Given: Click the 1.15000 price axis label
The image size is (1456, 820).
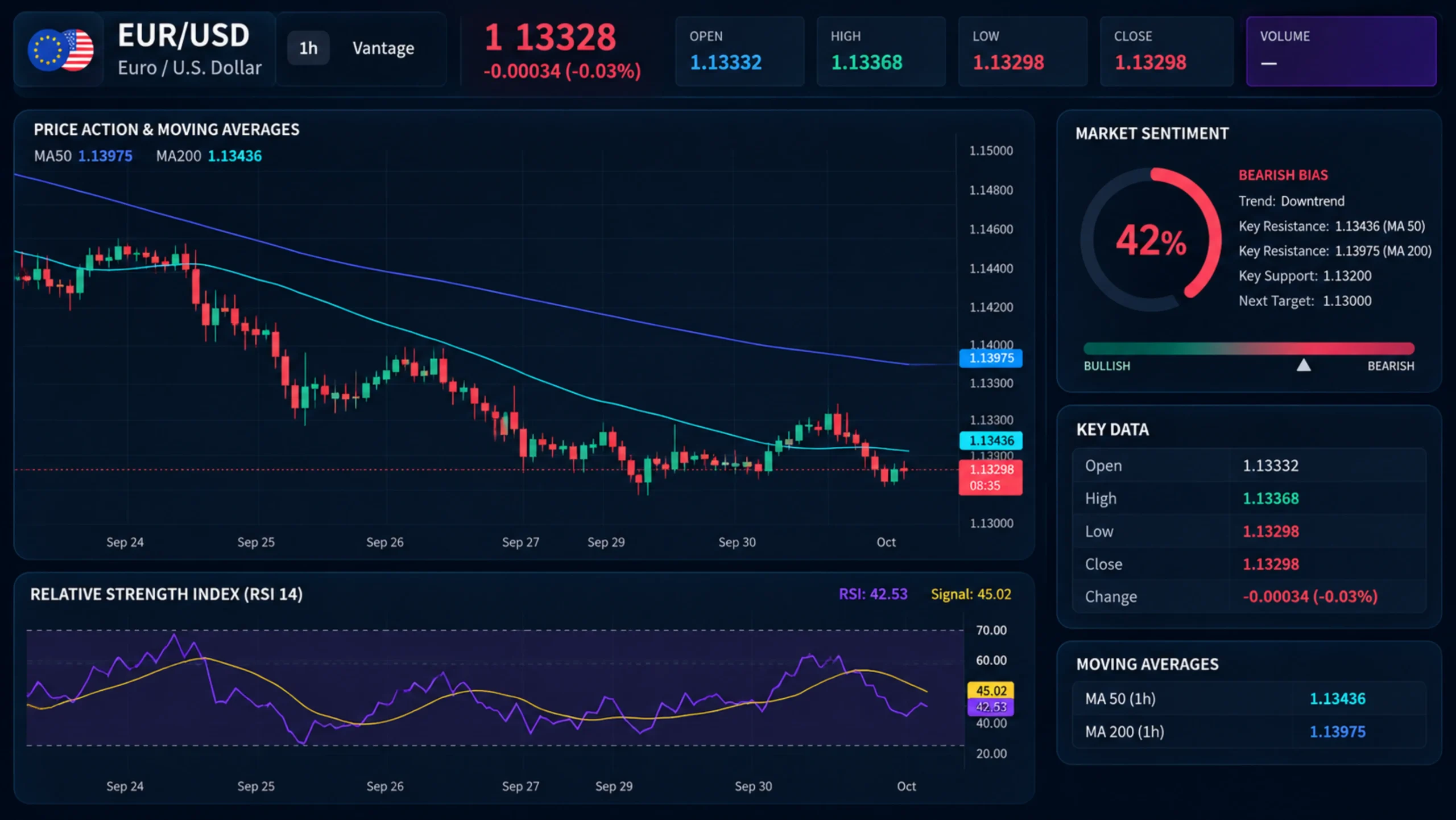Looking at the screenshot, I should (x=991, y=151).
